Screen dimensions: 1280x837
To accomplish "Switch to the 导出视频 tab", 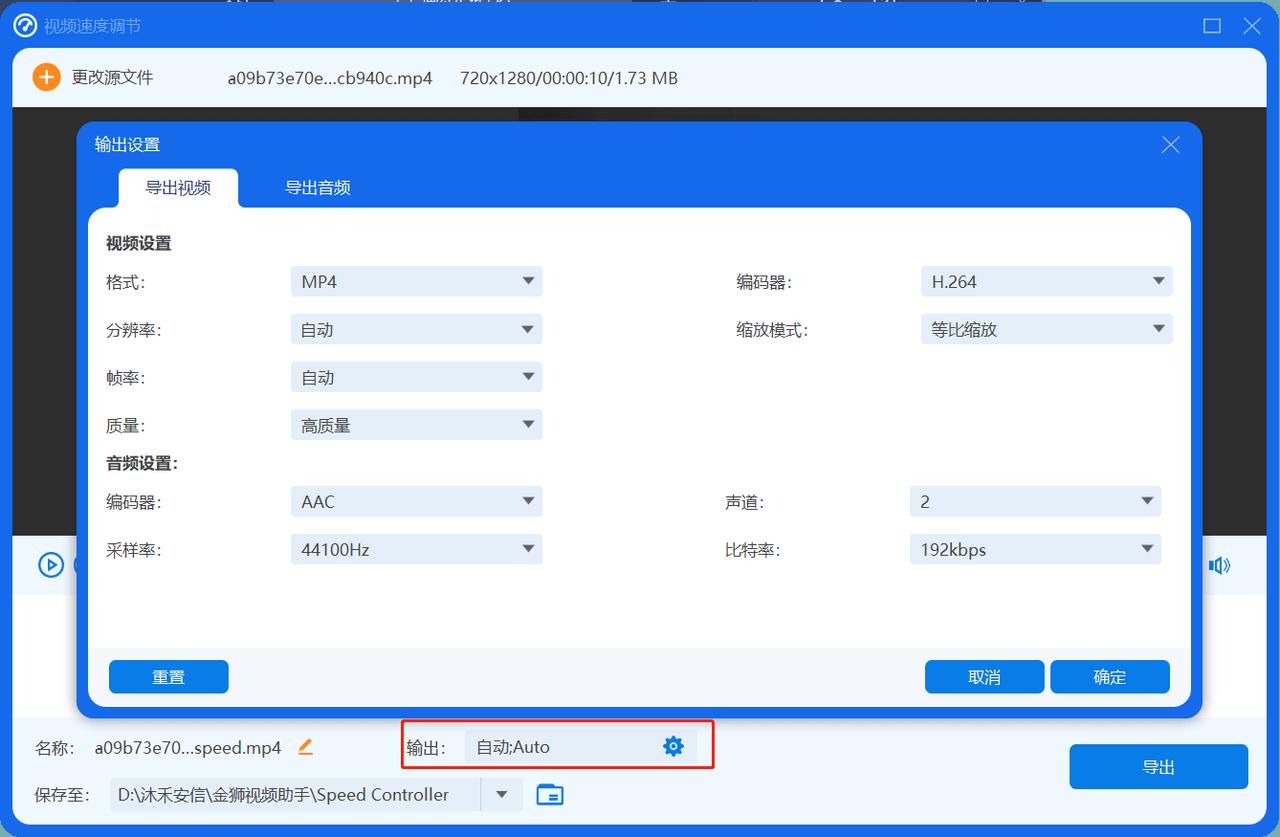I will 179,187.
